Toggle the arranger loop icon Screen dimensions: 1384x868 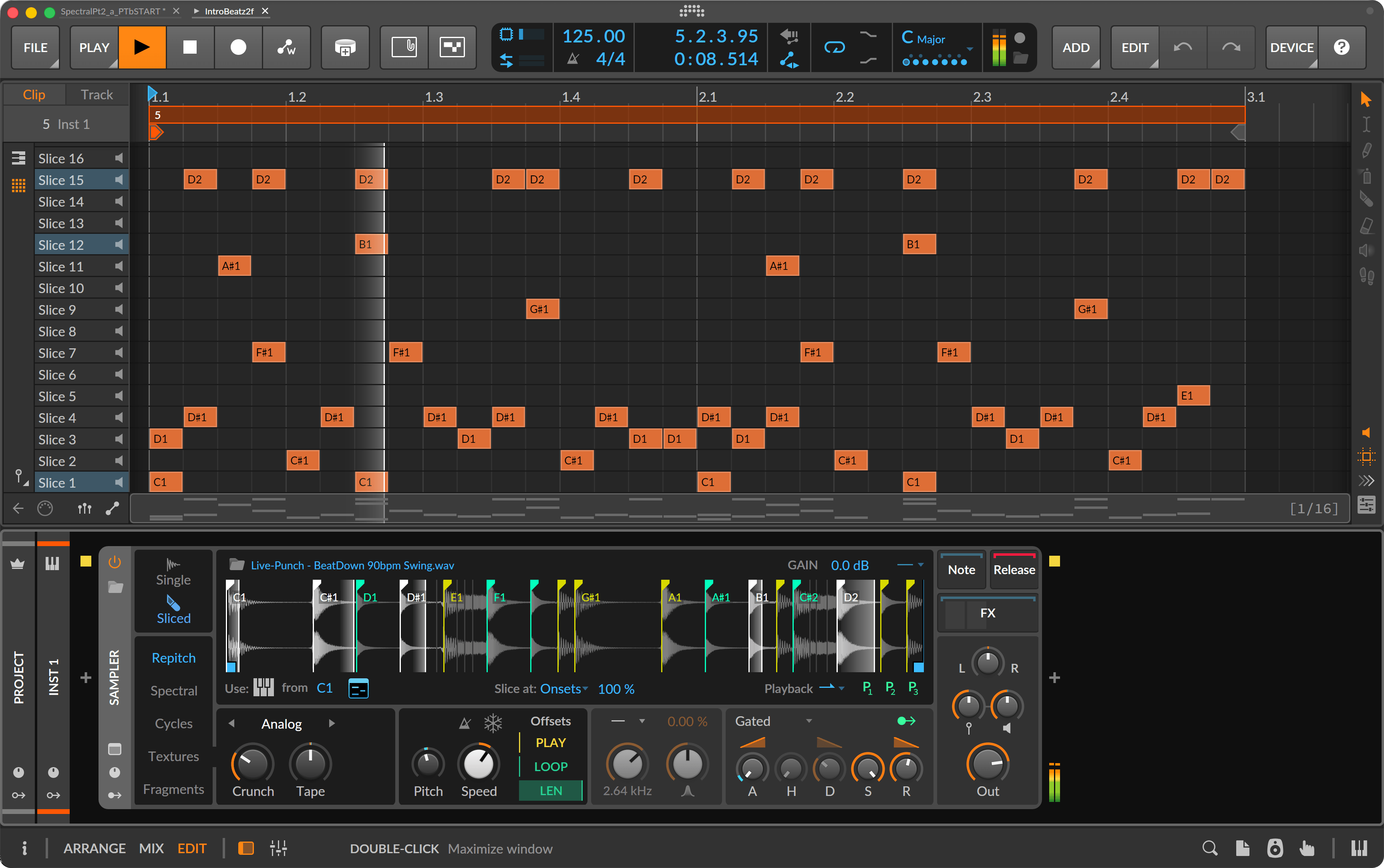(834, 47)
